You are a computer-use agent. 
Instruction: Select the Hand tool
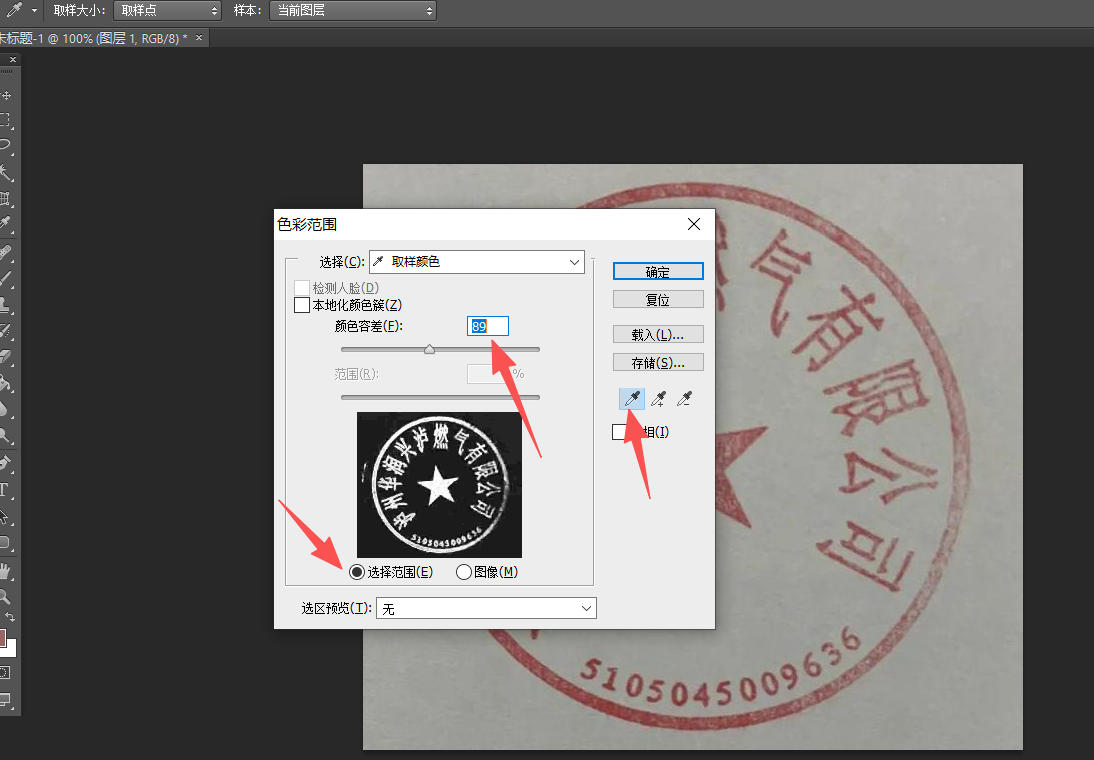pos(6,571)
